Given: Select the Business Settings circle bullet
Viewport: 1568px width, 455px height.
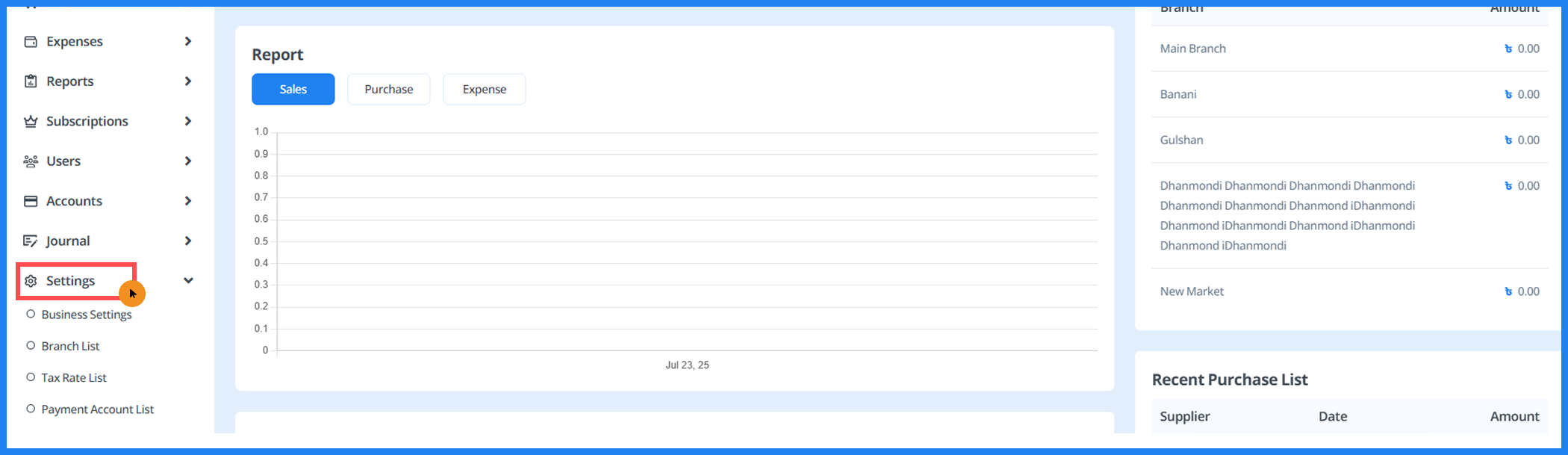Looking at the screenshot, I should point(31,315).
